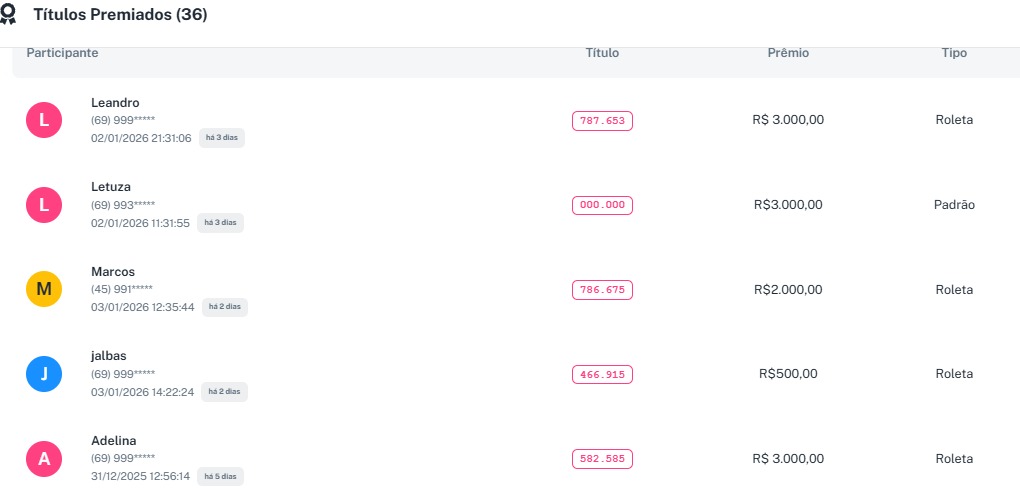Click the title badge 787.653
The height and width of the screenshot is (494, 1020).
(602, 121)
